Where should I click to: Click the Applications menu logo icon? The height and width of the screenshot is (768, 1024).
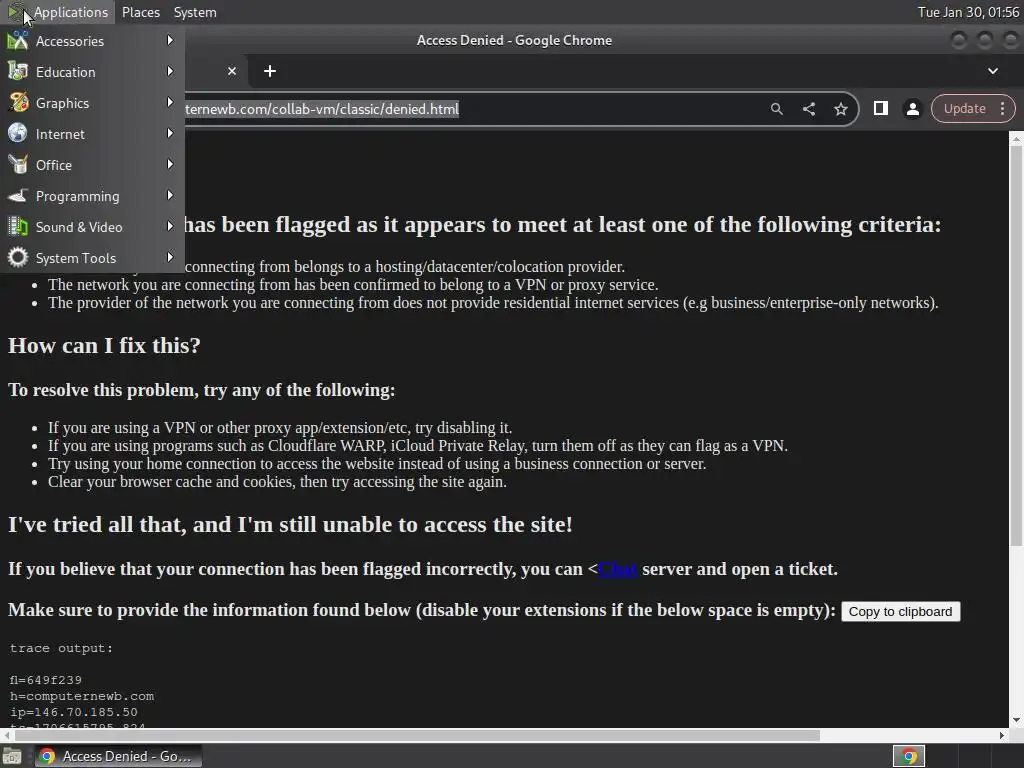(14, 12)
